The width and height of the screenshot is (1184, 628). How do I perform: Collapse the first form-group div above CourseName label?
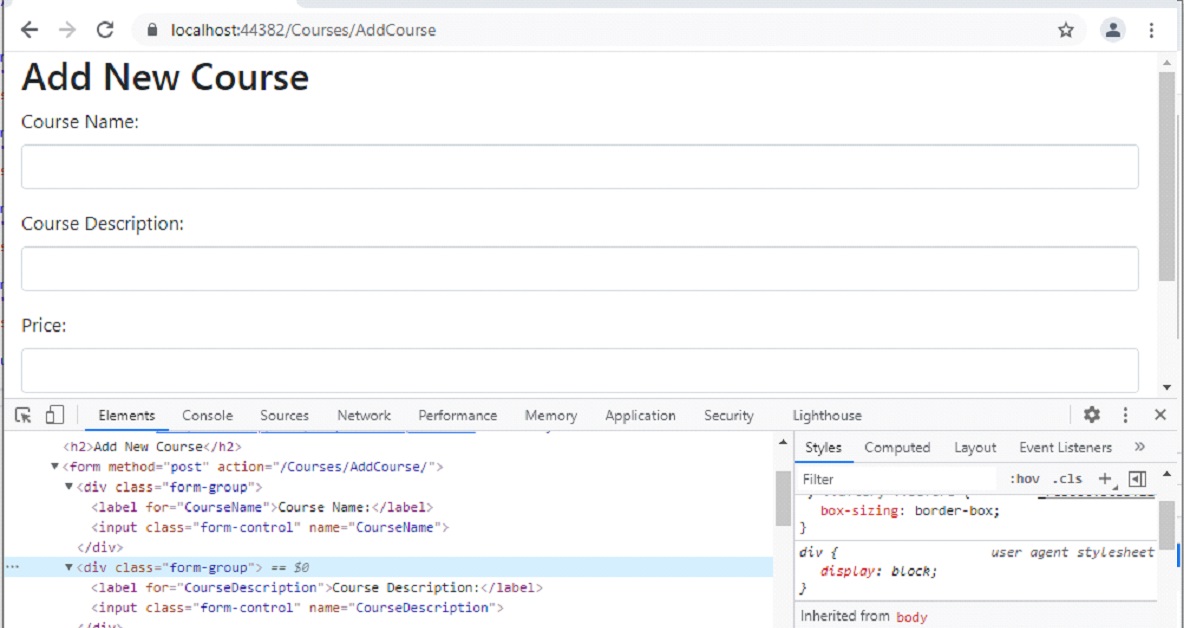pos(69,487)
